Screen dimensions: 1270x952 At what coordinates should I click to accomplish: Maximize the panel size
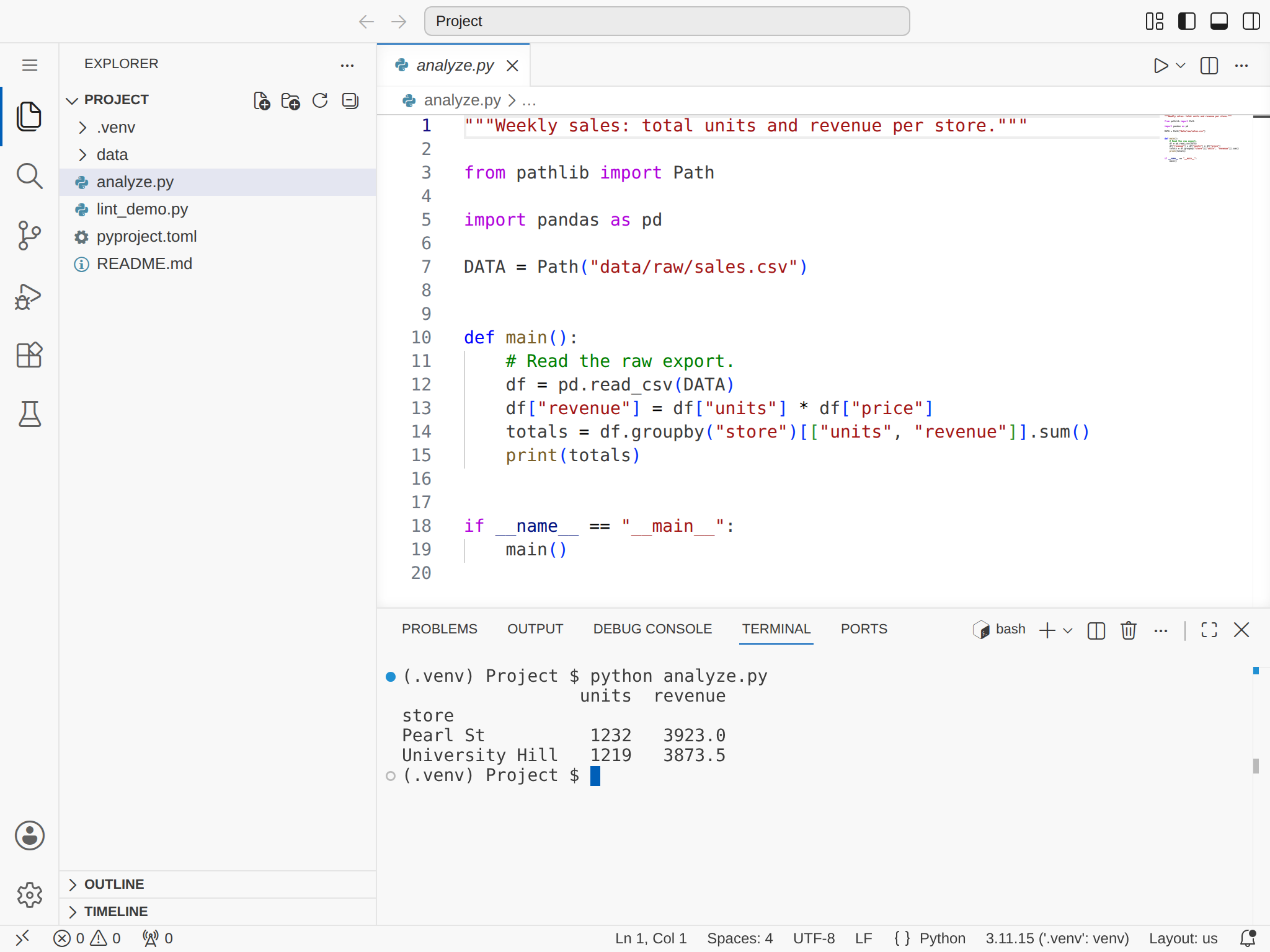pyautogui.click(x=1209, y=630)
